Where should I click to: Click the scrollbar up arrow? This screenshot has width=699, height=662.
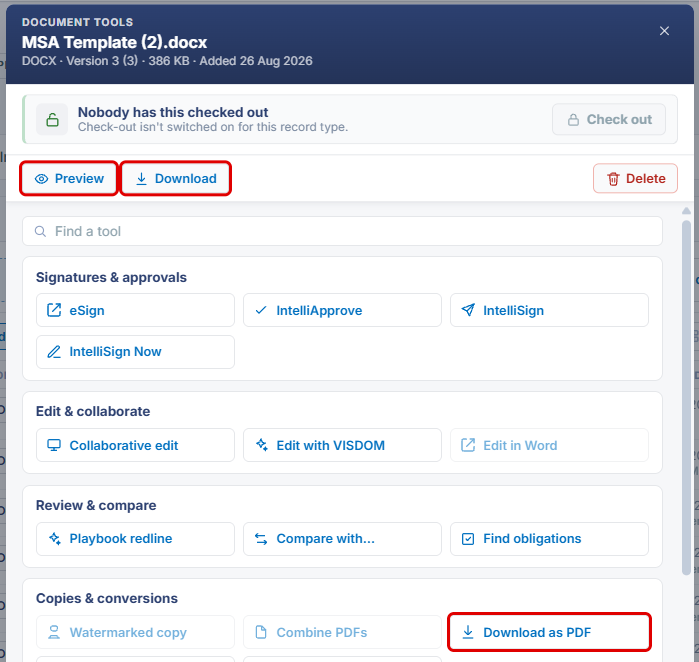point(687,211)
